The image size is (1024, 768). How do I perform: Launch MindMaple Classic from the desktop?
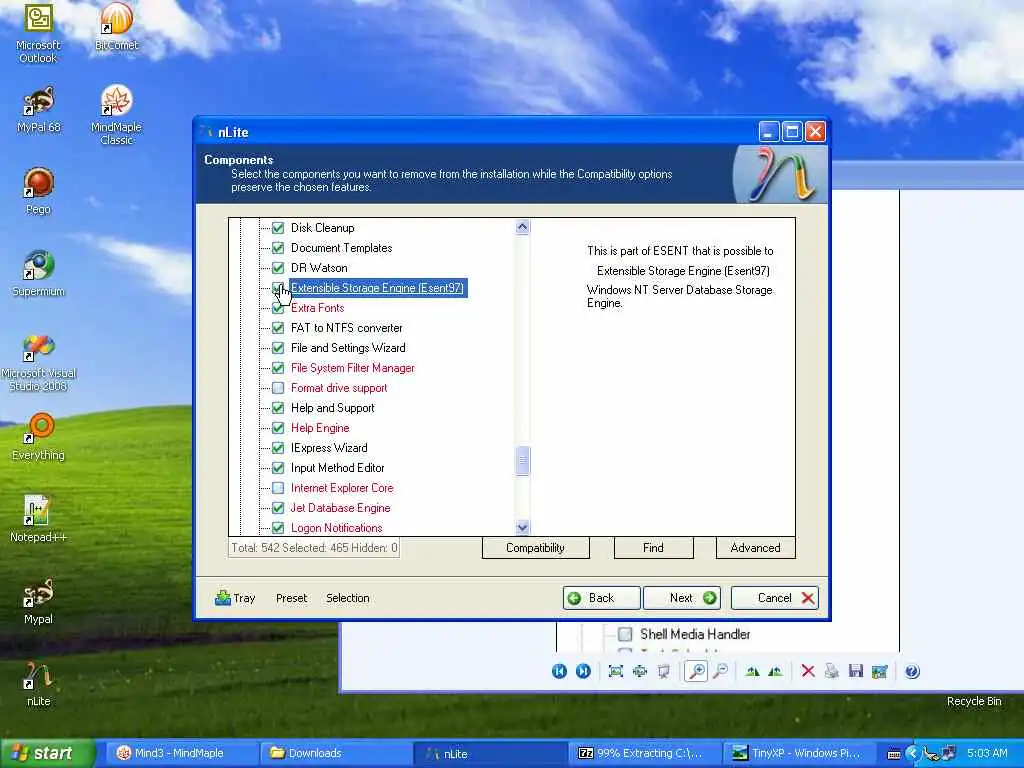[x=116, y=115]
